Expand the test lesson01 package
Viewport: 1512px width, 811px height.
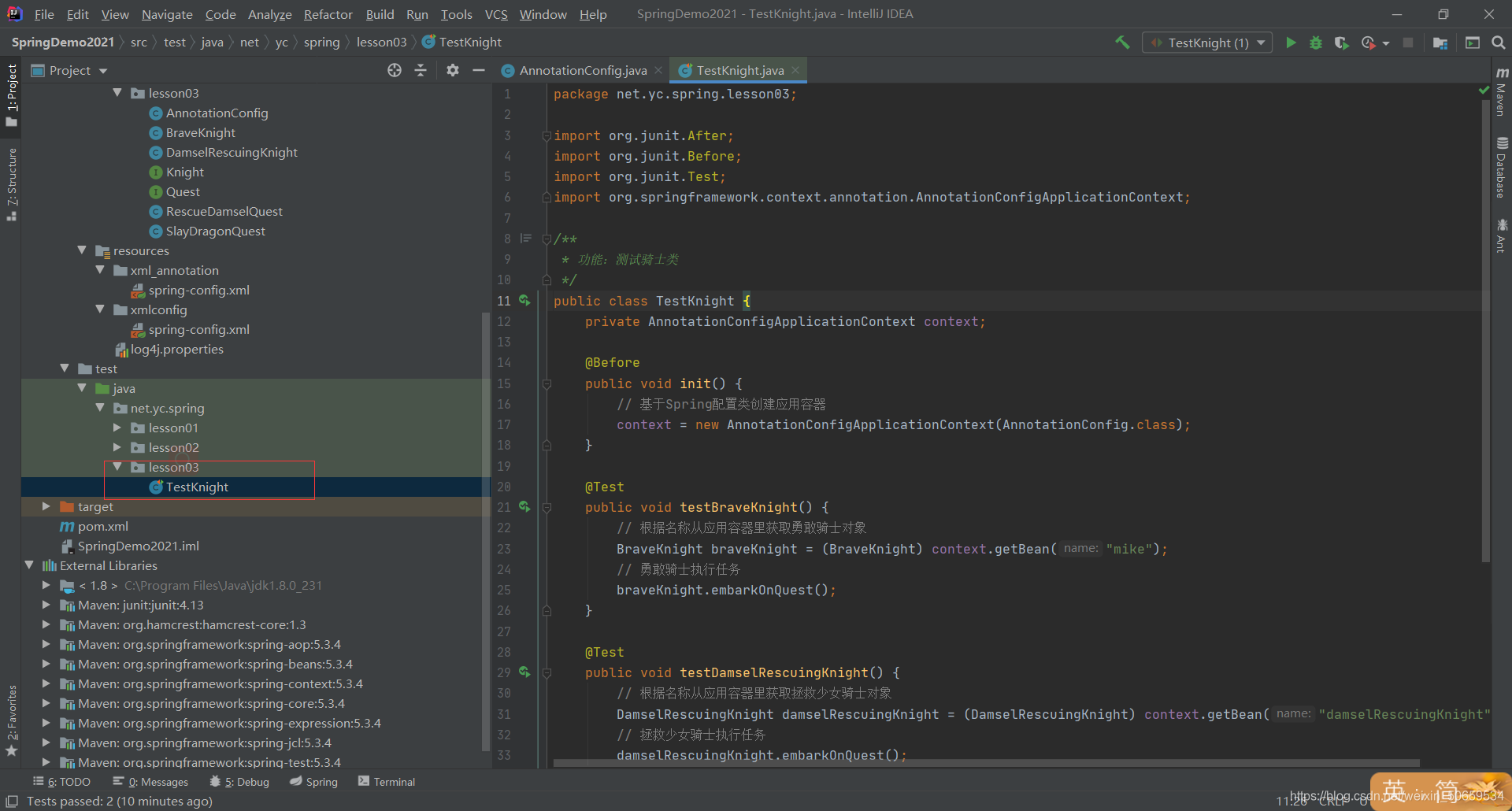coord(117,428)
